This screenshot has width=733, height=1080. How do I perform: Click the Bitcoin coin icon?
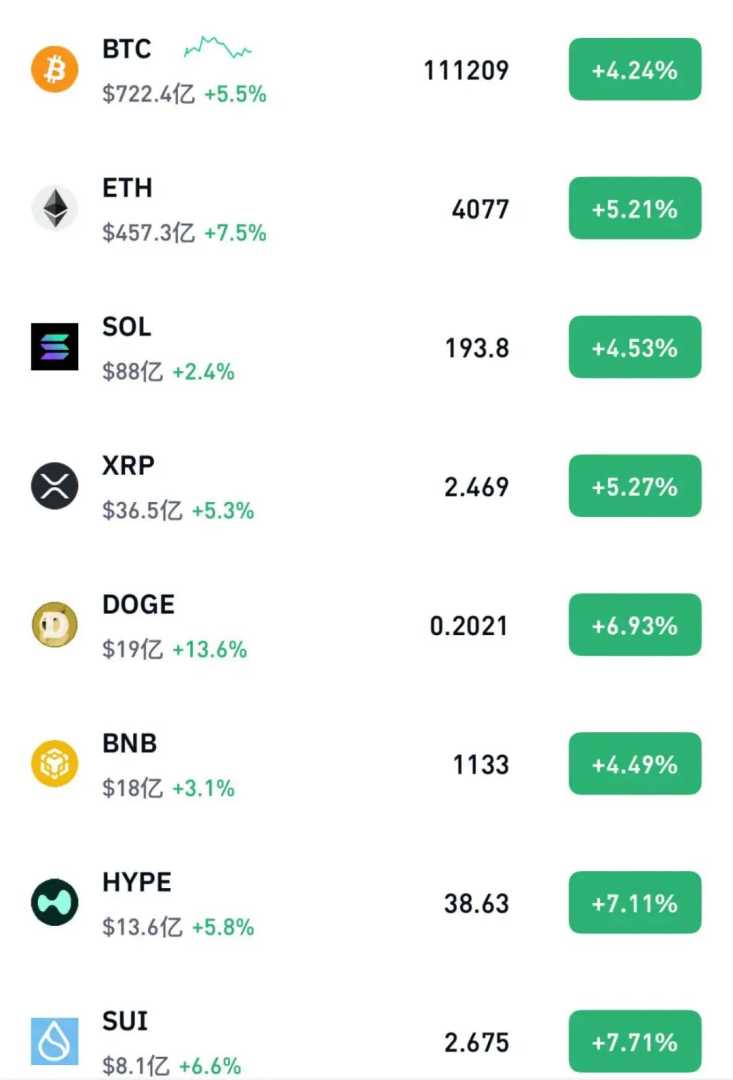(x=54, y=70)
